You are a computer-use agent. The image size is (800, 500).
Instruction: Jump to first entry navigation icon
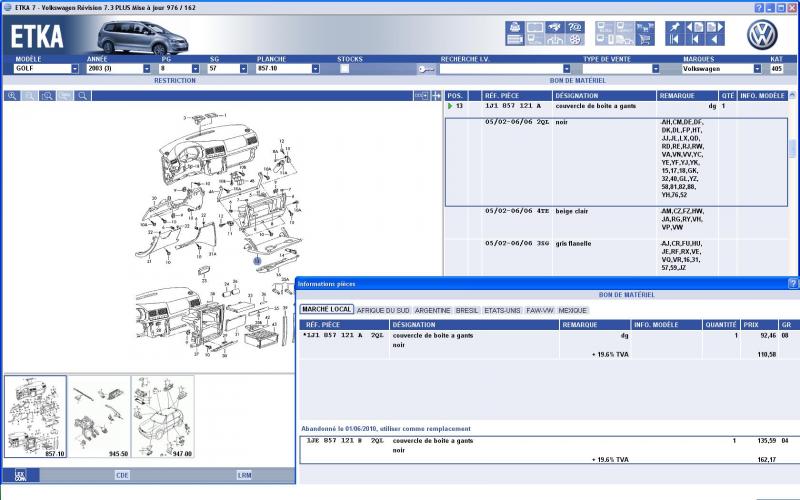pyautogui.click(x=674, y=40)
